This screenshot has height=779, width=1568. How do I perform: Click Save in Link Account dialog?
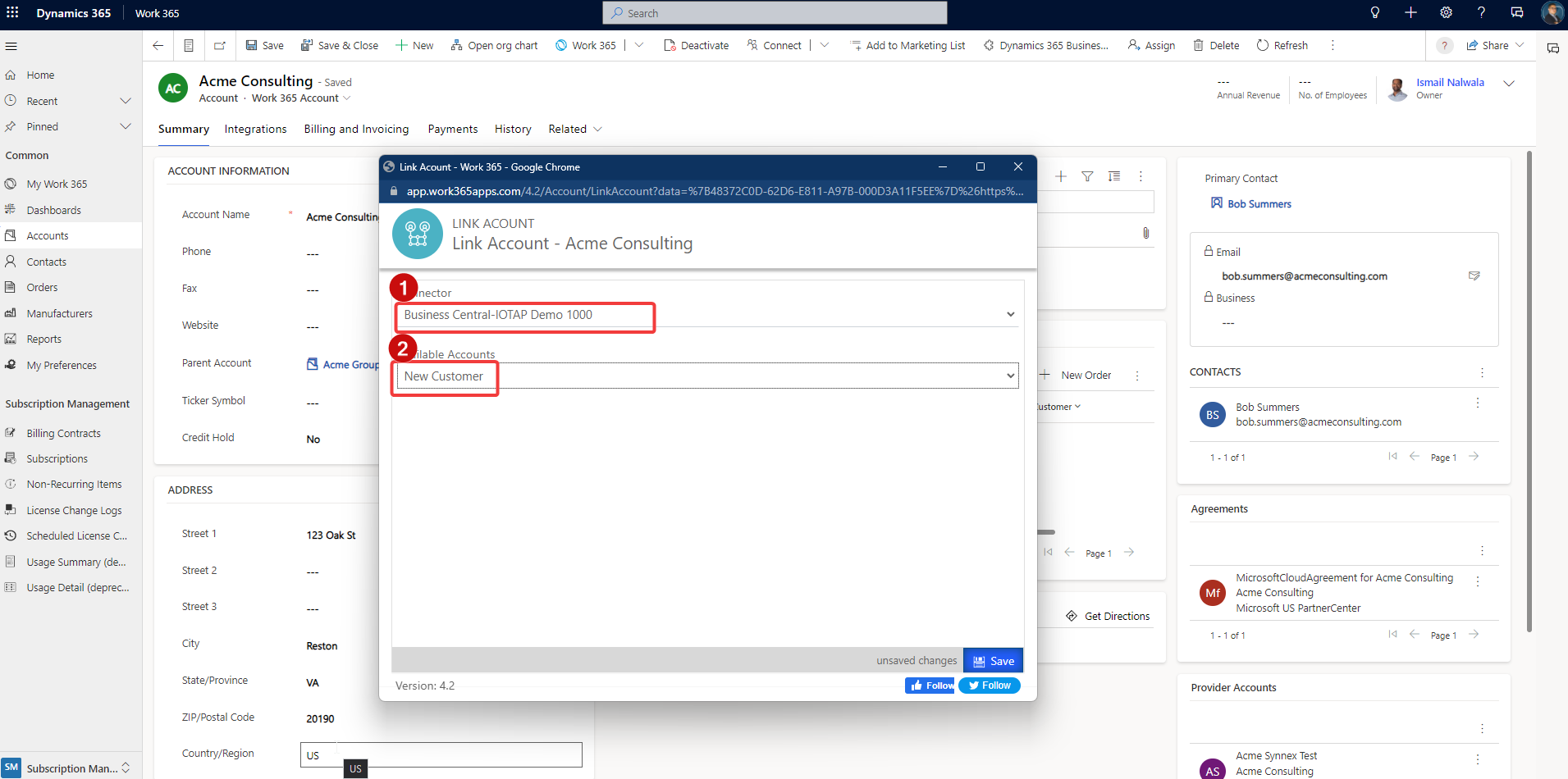[993, 661]
